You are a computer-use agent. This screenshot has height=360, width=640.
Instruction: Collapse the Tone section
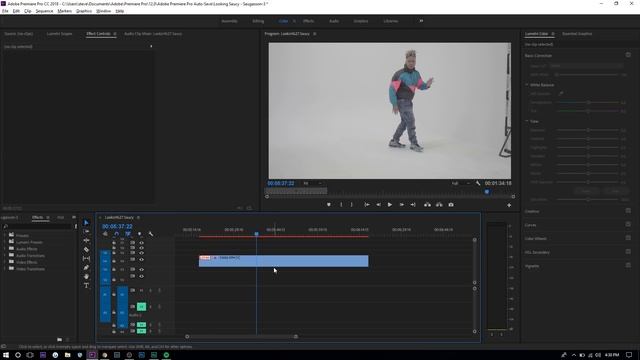(x=527, y=121)
